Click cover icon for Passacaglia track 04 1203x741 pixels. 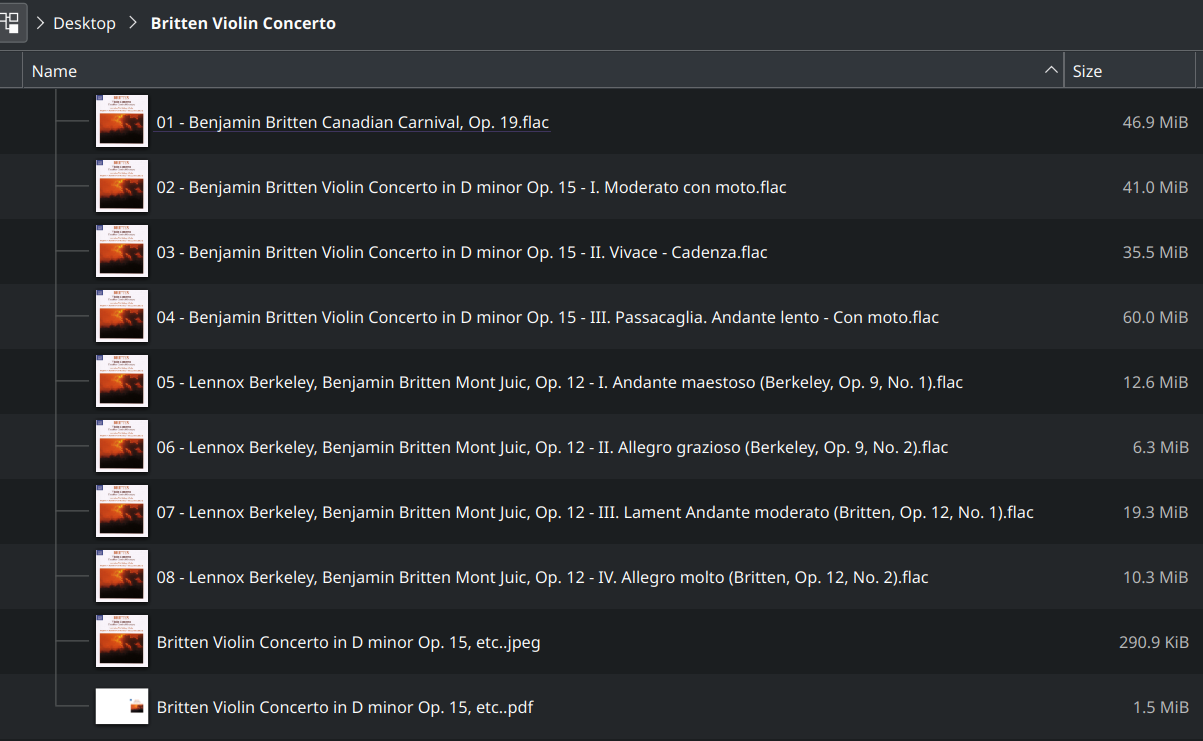click(x=122, y=316)
